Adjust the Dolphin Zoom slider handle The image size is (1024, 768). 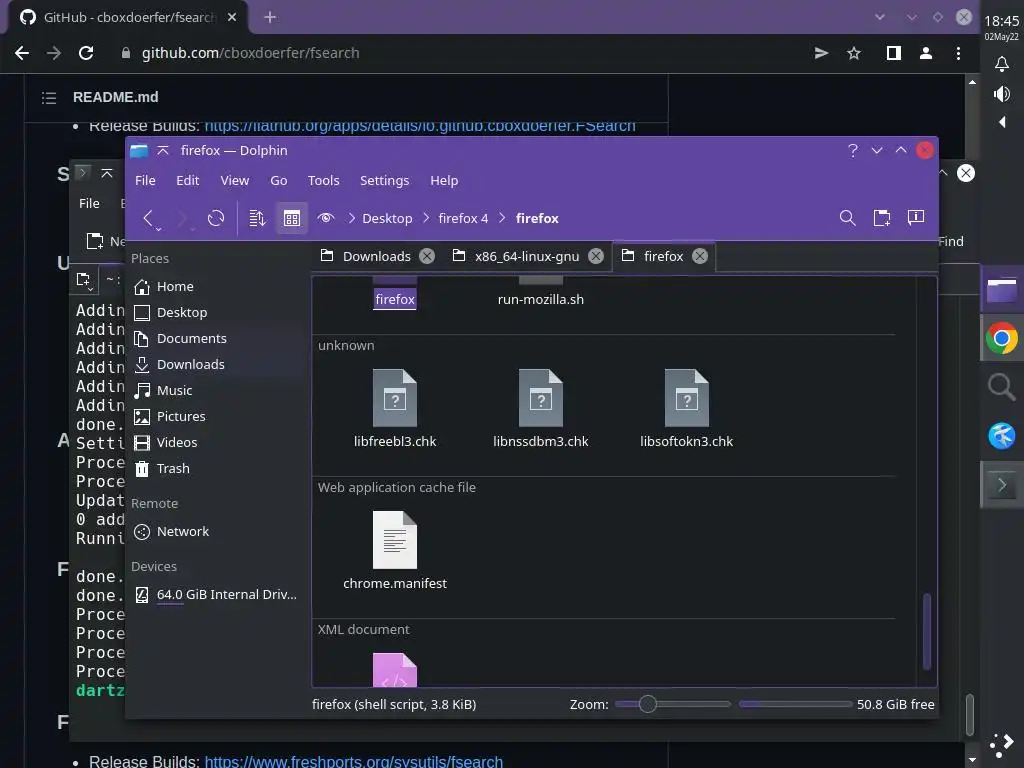point(647,704)
